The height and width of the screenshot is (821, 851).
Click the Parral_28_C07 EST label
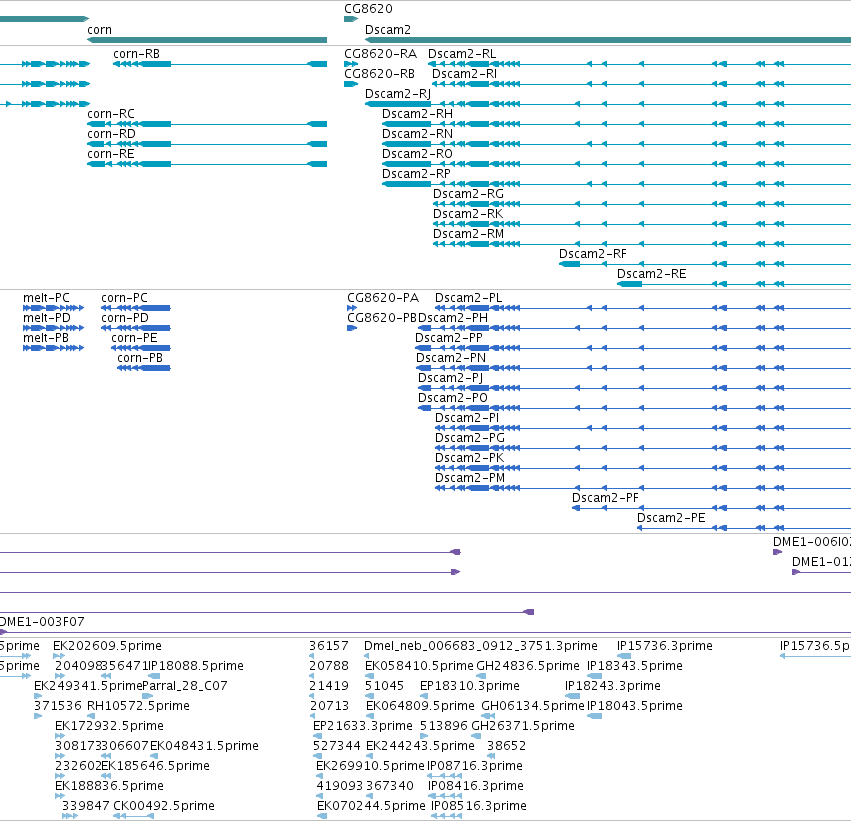(185, 686)
